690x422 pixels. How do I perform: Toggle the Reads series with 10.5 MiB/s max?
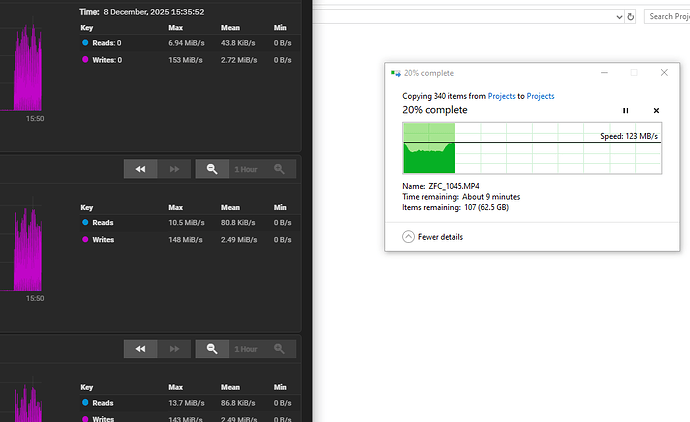(103, 222)
